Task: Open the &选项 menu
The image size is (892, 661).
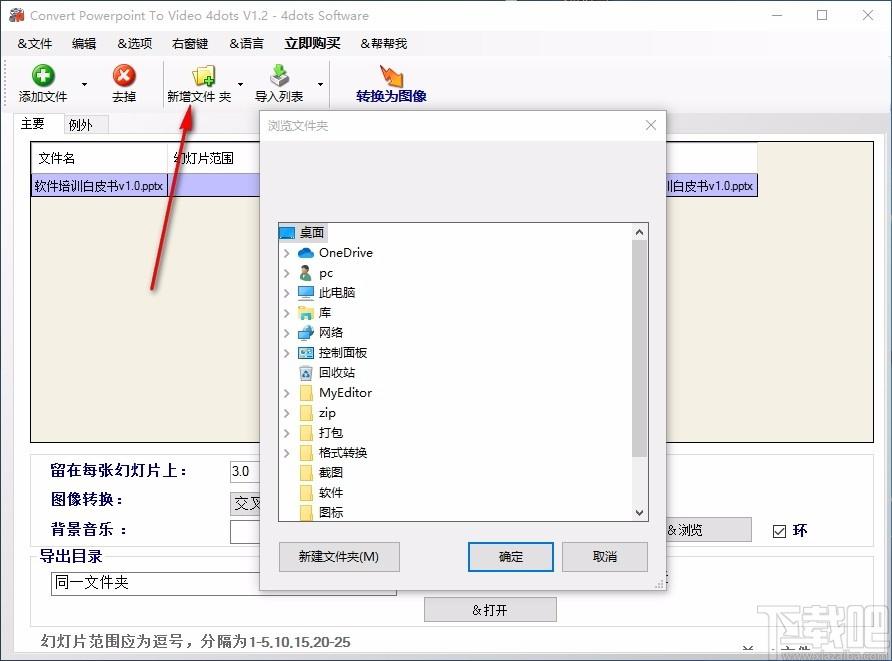Action: [x=135, y=44]
